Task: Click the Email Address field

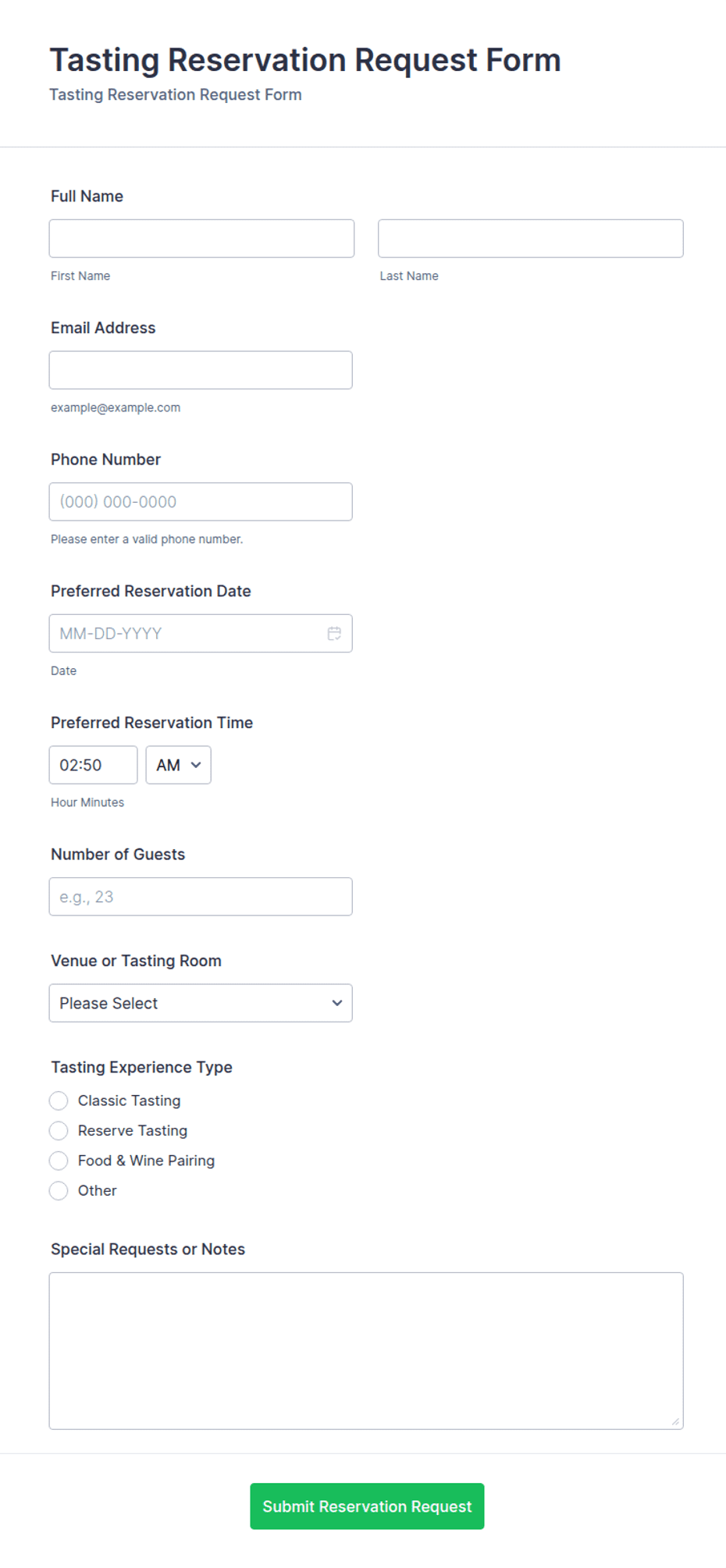Action: point(201,370)
